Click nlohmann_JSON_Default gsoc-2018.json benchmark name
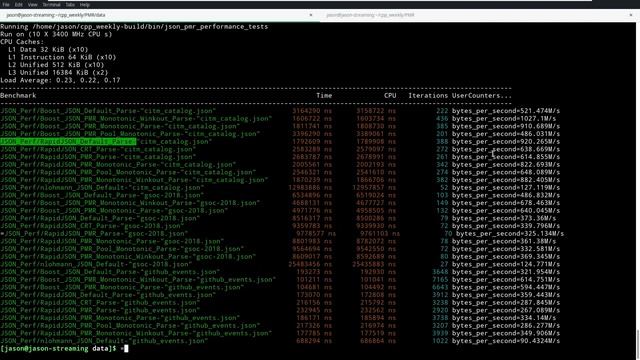640x360 pixels. point(96,264)
